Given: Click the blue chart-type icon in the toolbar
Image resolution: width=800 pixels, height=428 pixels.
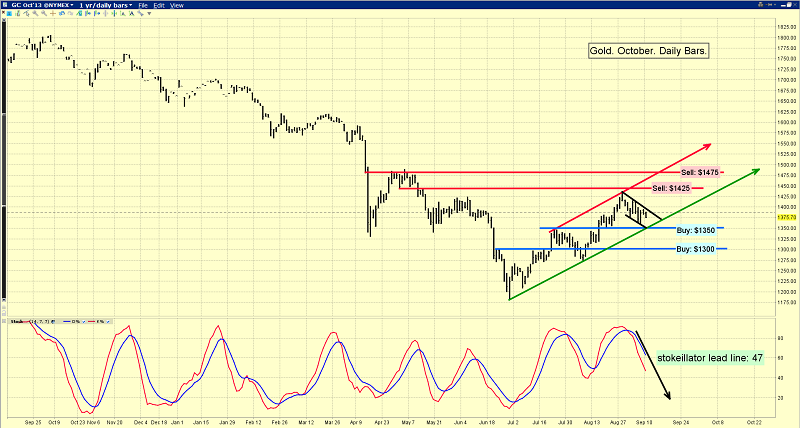Looking at the screenshot, I should click(9, 13).
